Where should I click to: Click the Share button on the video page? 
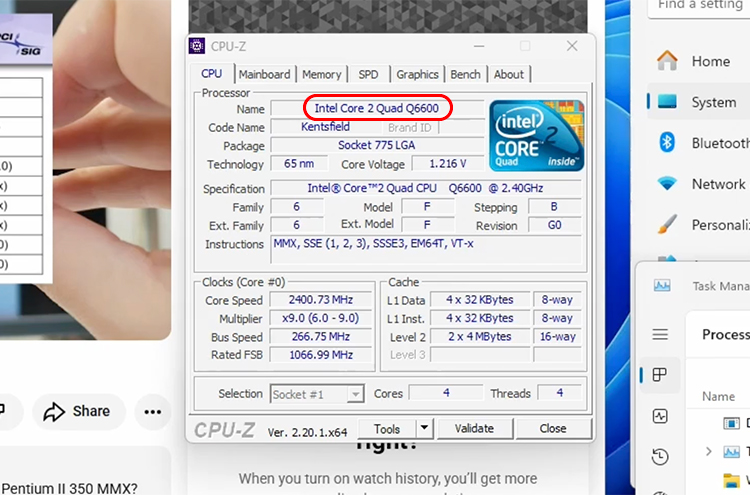[79, 411]
